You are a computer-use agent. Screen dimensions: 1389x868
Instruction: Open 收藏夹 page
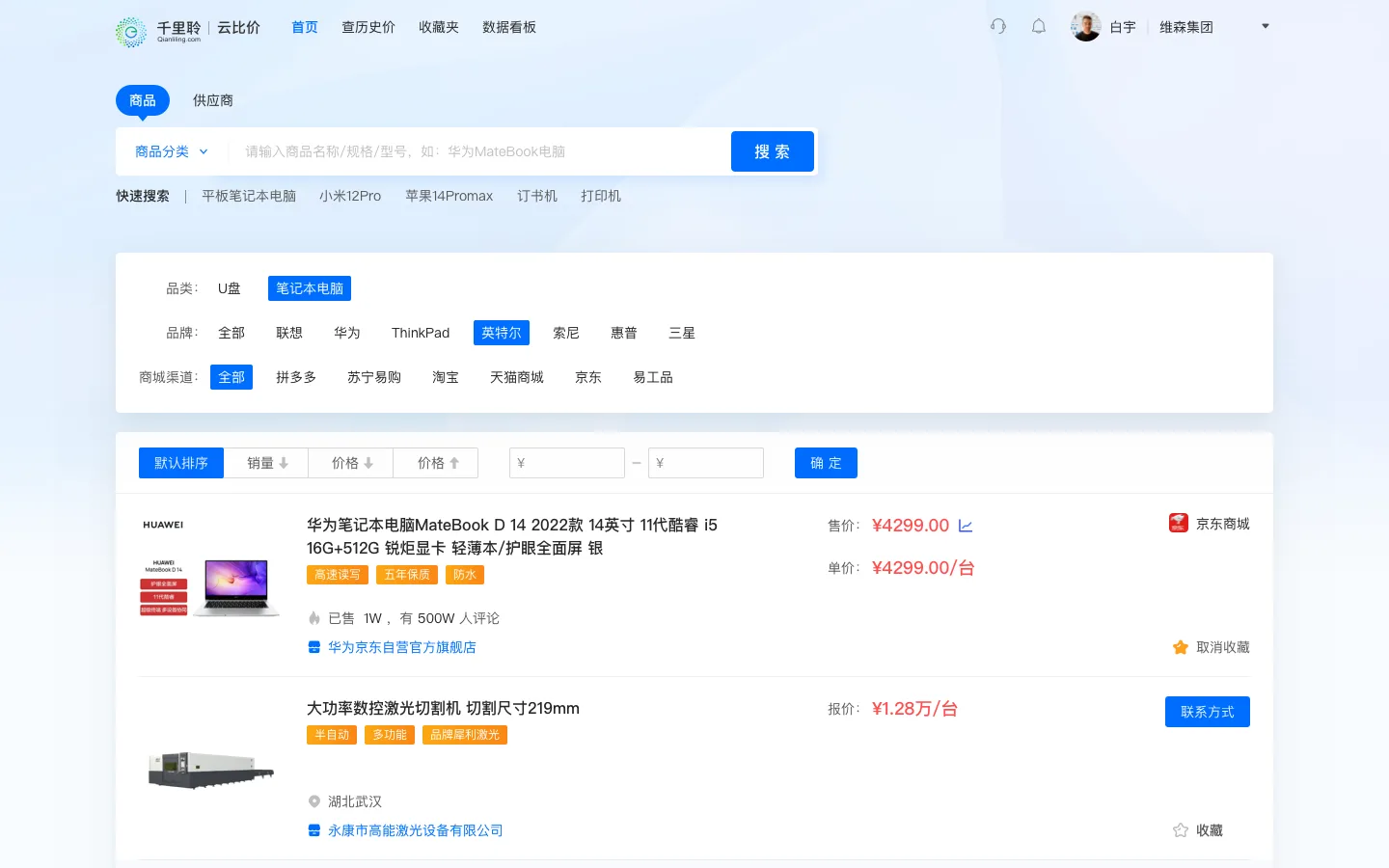pyautogui.click(x=439, y=27)
